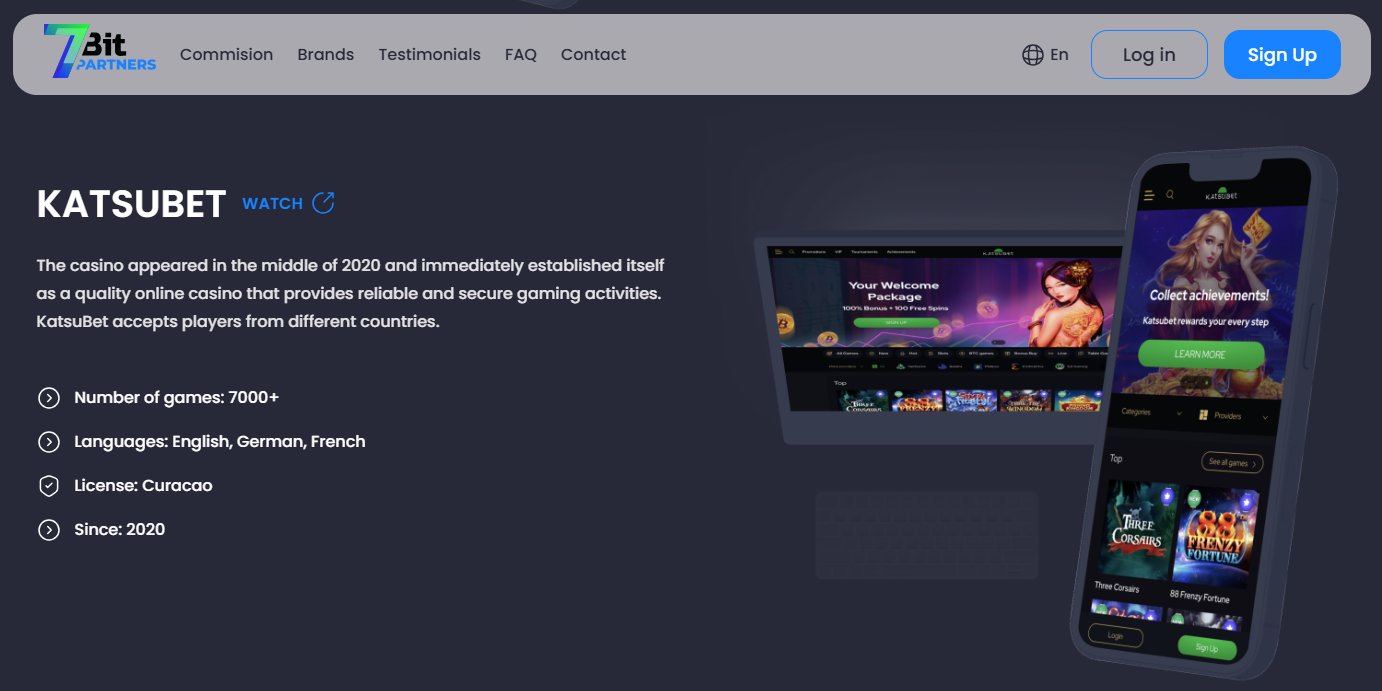Click the shield icon beside License: Curacao
The width and height of the screenshot is (1382, 691).
coord(49,486)
